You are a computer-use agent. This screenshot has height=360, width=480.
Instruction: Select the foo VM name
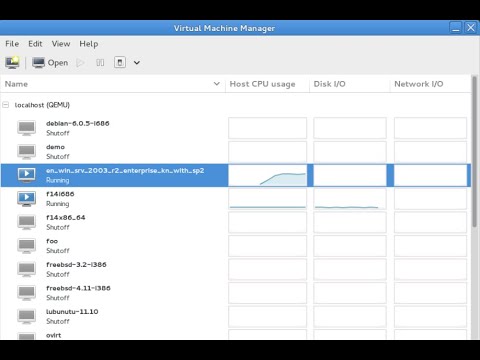[52, 241]
